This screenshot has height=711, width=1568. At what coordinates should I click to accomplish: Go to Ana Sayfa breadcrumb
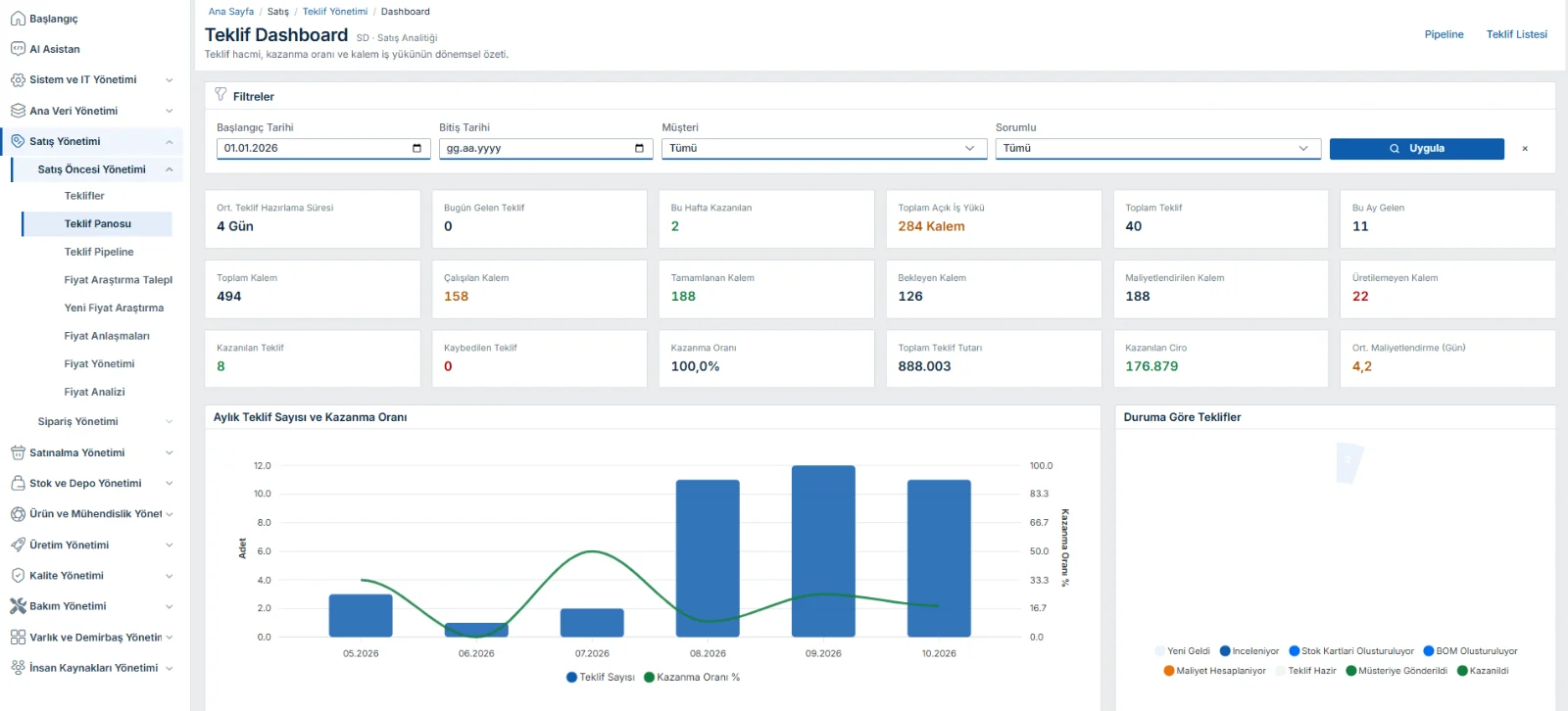[231, 12]
